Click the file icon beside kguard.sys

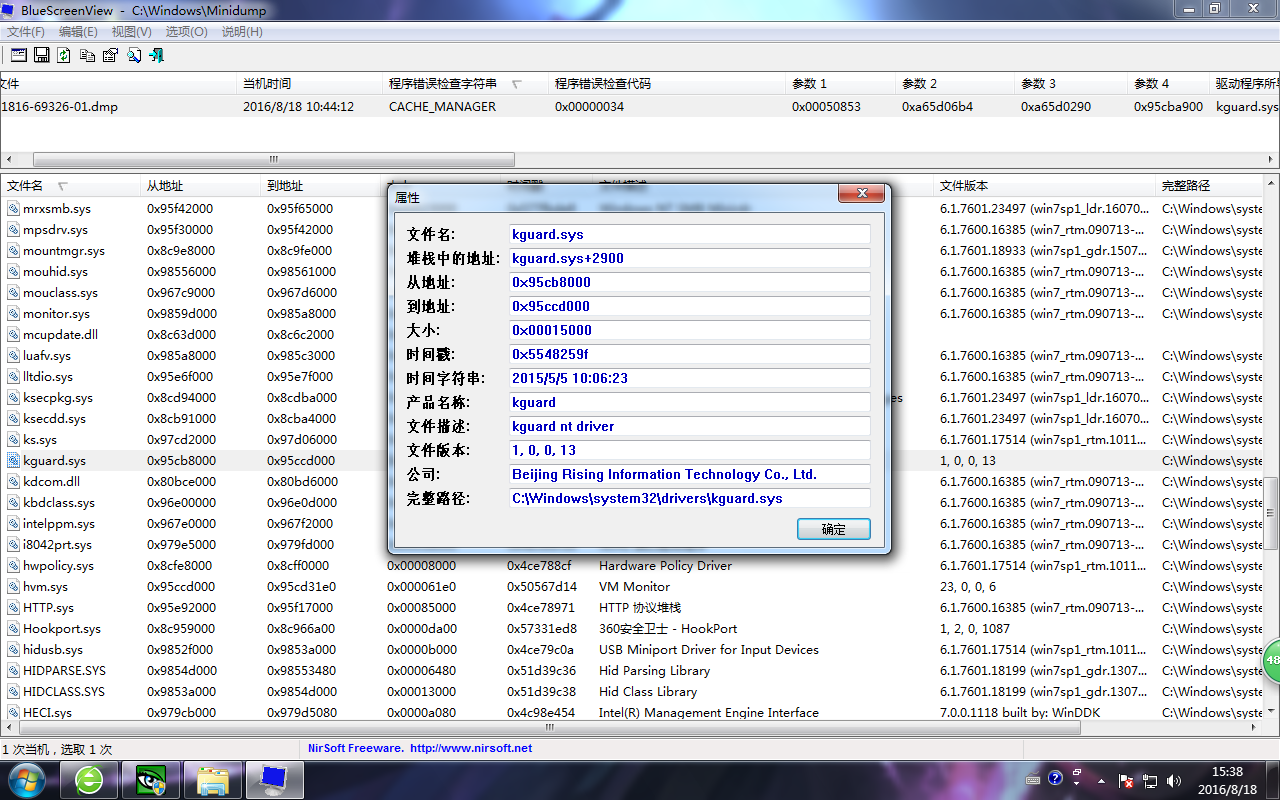coord(13,461)
